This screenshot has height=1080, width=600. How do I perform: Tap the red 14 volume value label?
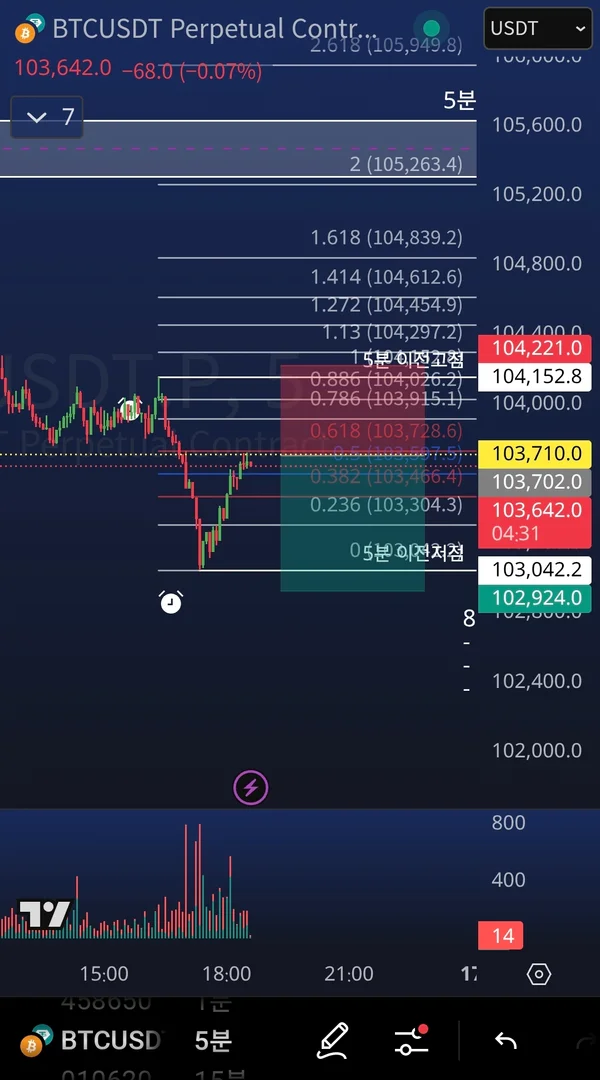click(x=501, y=935)
